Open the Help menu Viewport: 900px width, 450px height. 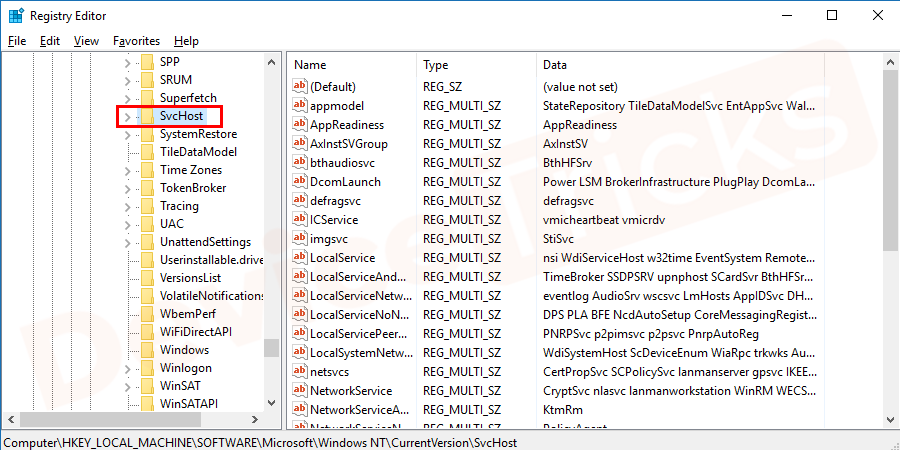pyautogui.click(x=187, y=41)
